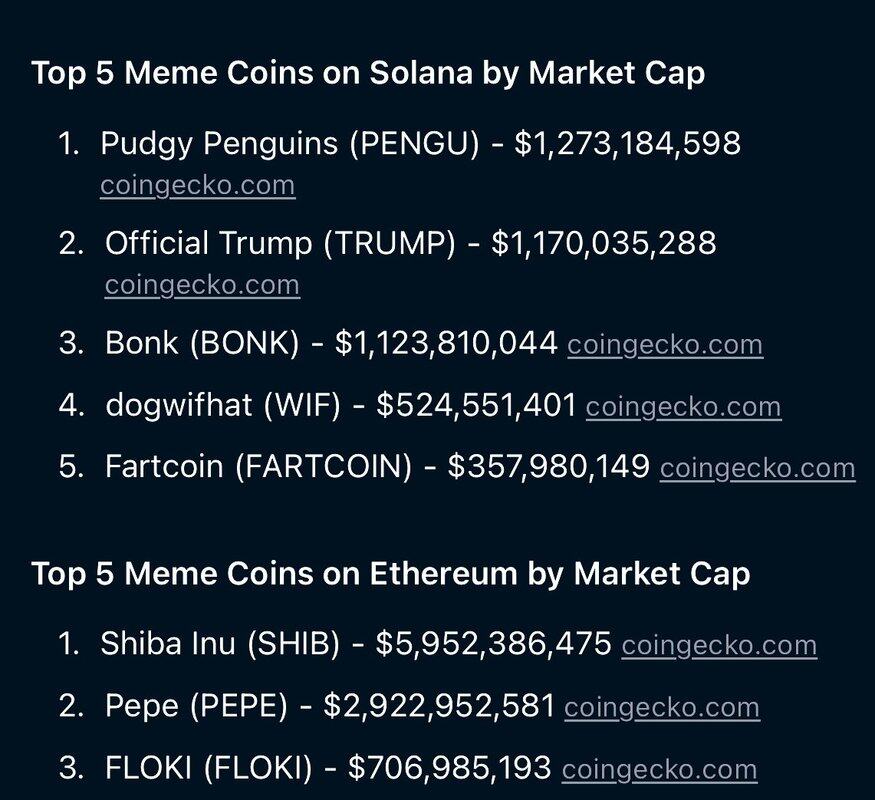This screenshot has width=875, height=800.
Task: Open the coingecko.com link under Pudgy Penguins
Action: [197, 186]
